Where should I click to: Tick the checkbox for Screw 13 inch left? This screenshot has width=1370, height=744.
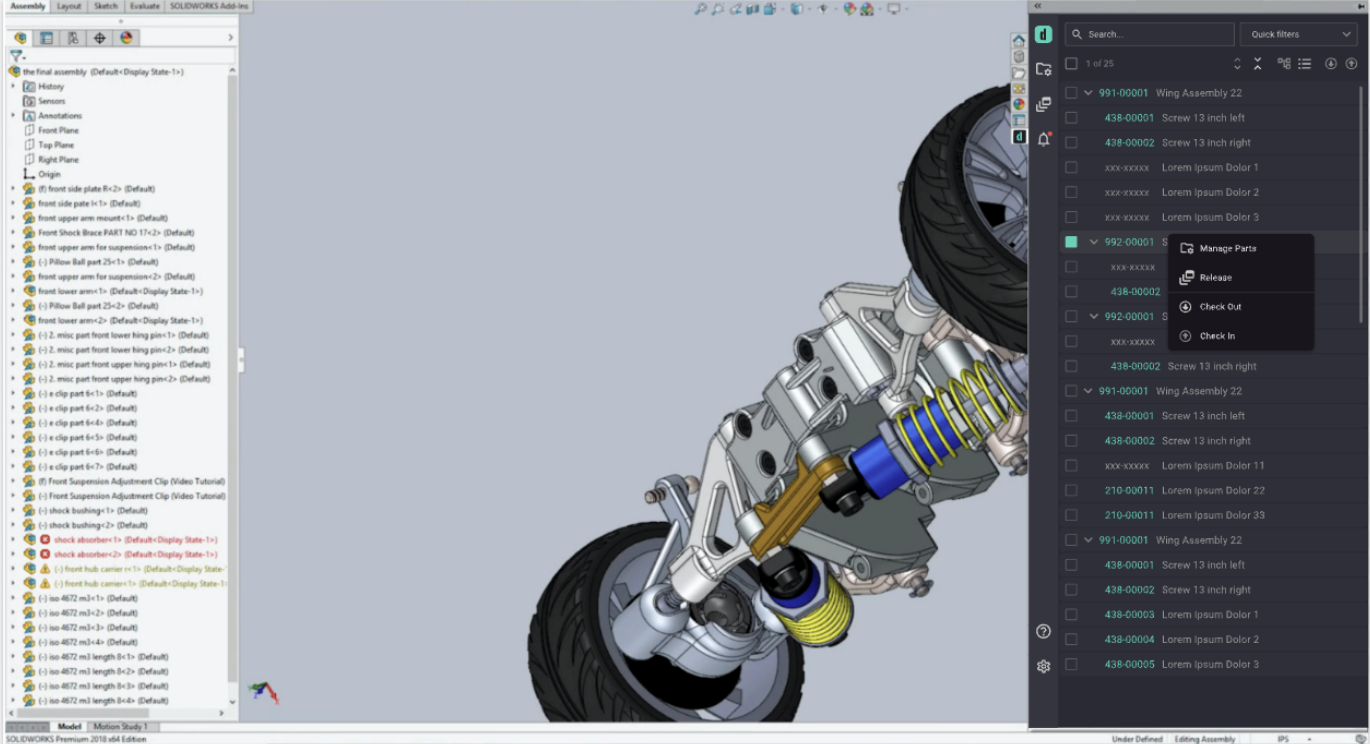click(1071, 118)
